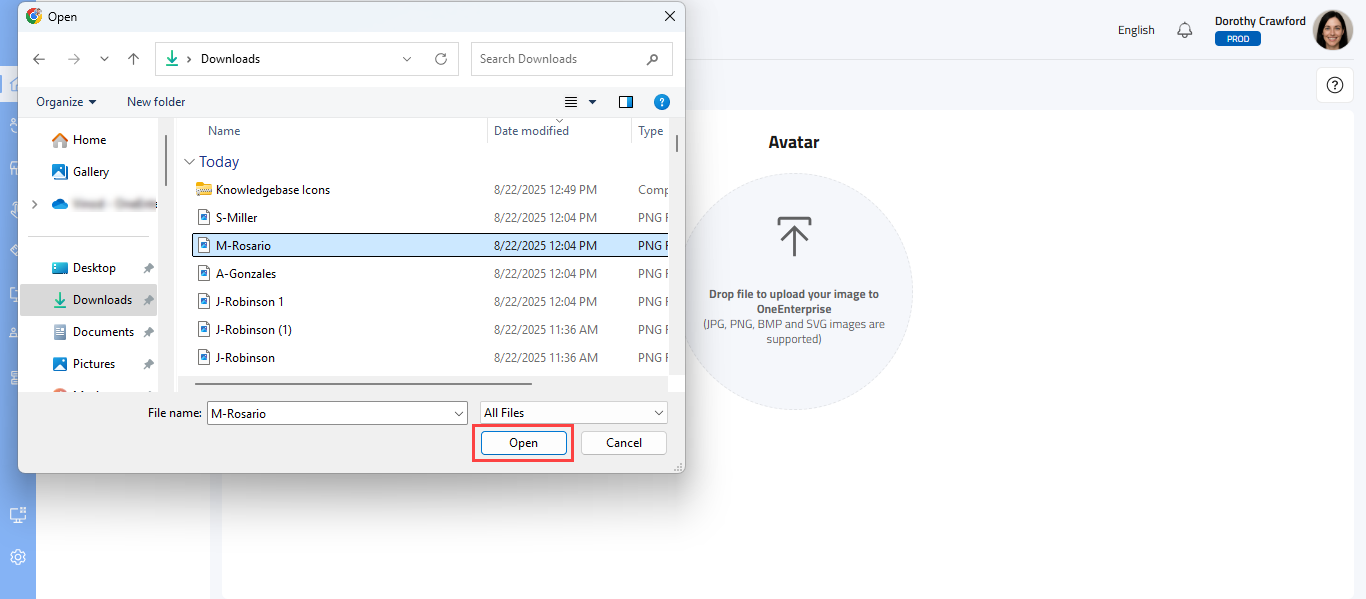
Task: Select Desktop in the navigation pane
Action: (94, 268)
